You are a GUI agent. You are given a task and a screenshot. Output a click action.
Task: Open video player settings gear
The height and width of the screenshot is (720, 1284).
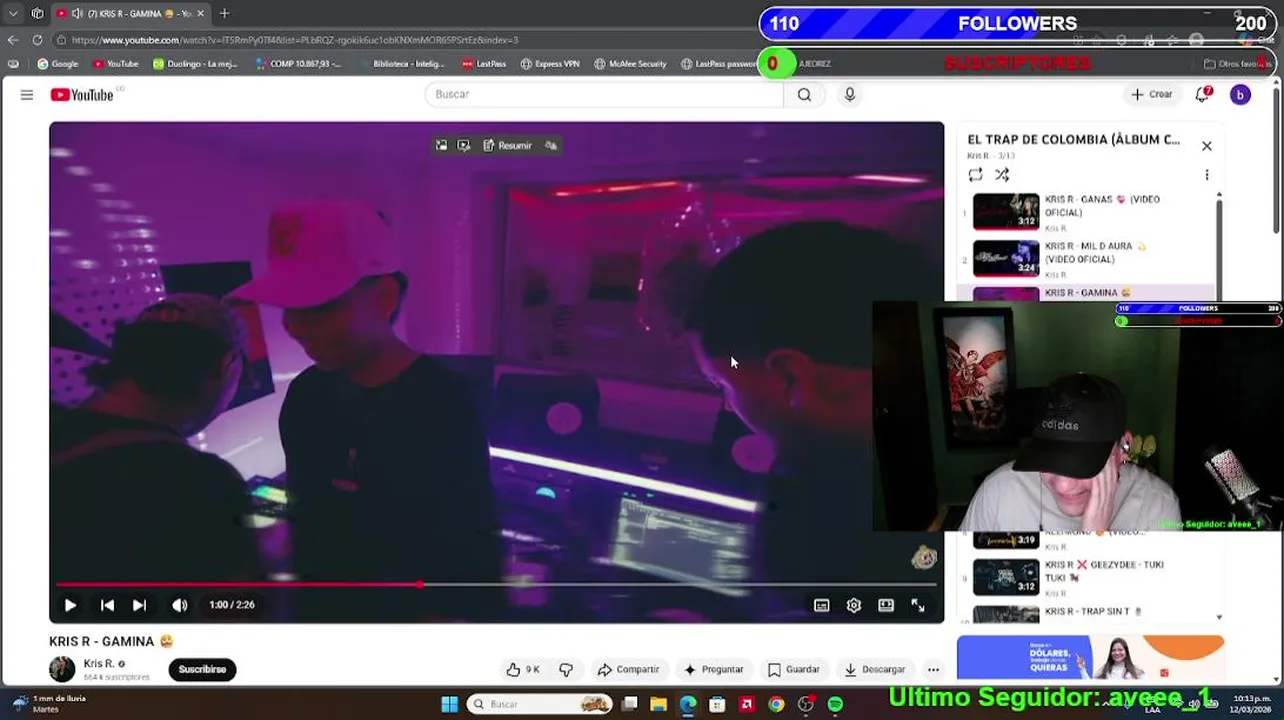[853, 605]
